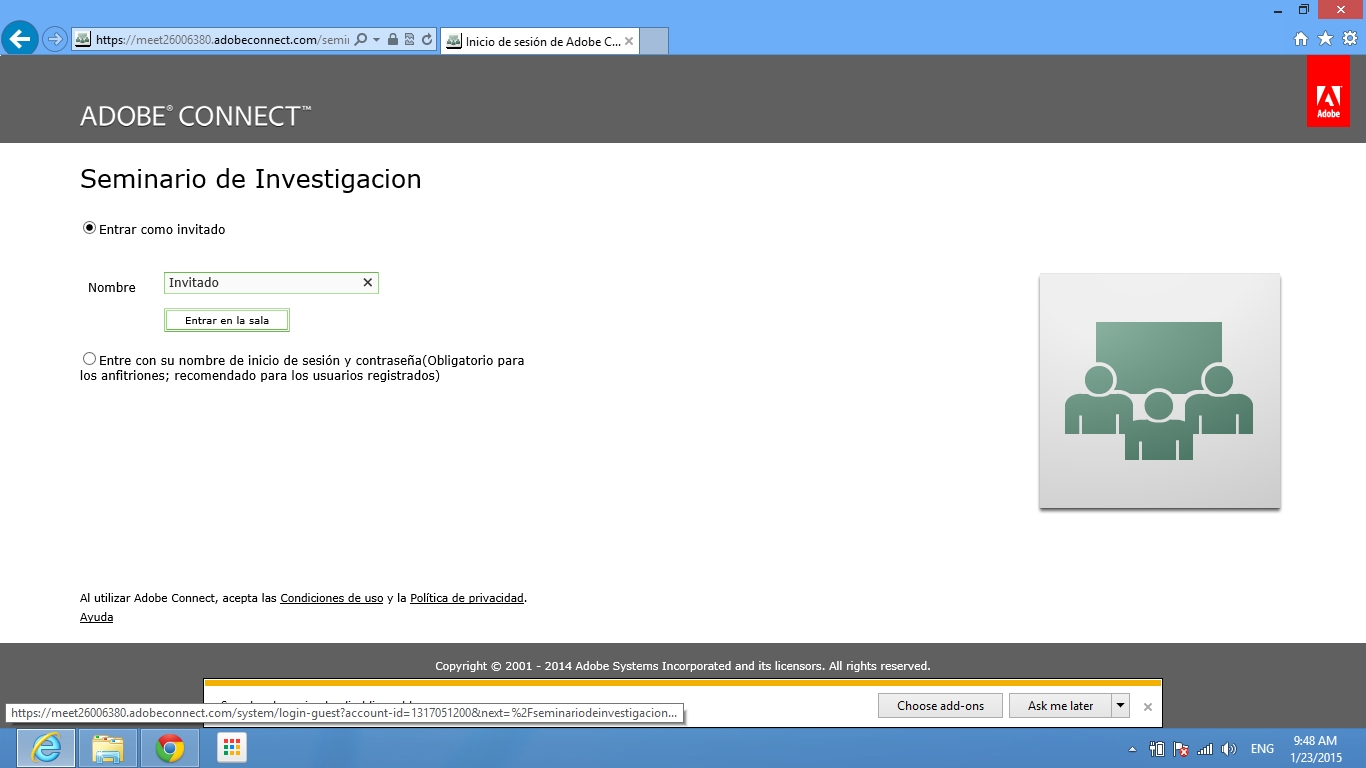Refresh the page with the reload icon

coord(427,40)
